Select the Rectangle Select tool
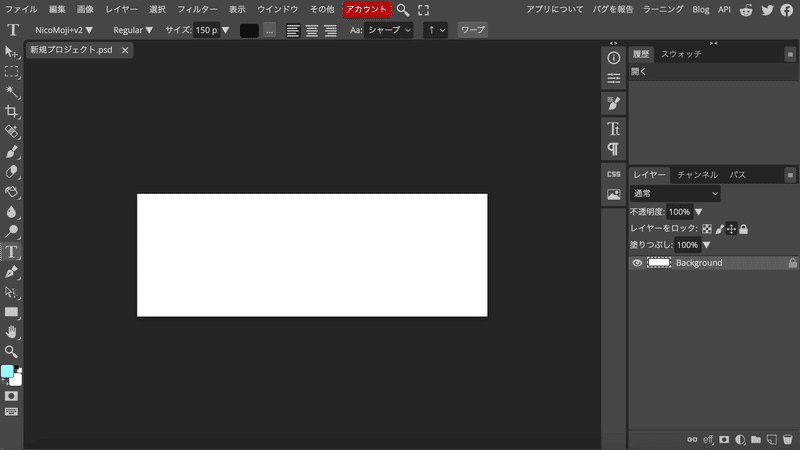 (x=11, y=72)
